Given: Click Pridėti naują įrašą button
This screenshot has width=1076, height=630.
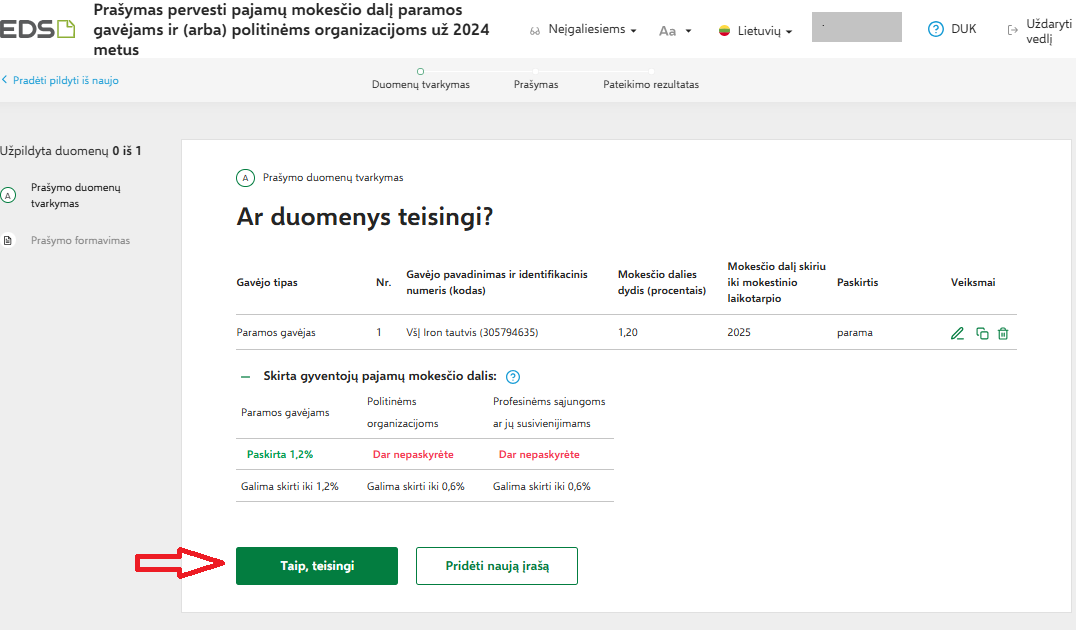Looking at the screenshot, I should pyautogui.click(x=497, y=566).
